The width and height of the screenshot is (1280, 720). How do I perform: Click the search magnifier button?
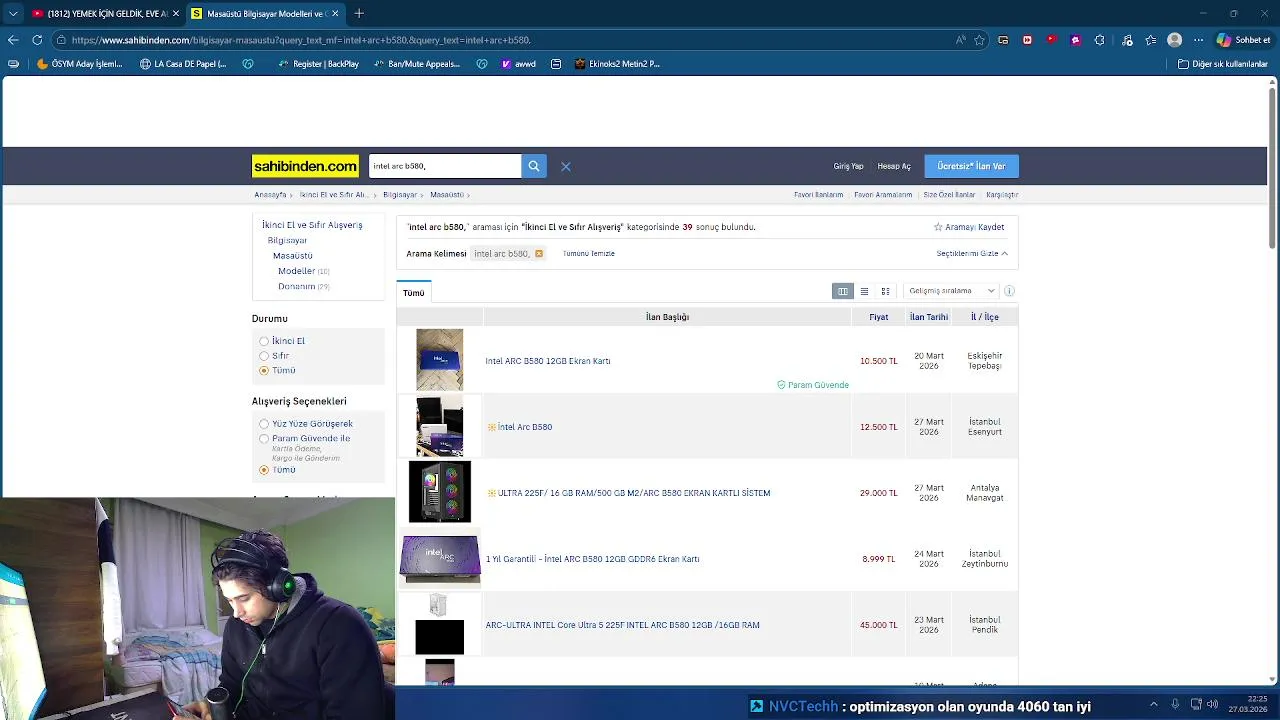click(x=534, y=166)
